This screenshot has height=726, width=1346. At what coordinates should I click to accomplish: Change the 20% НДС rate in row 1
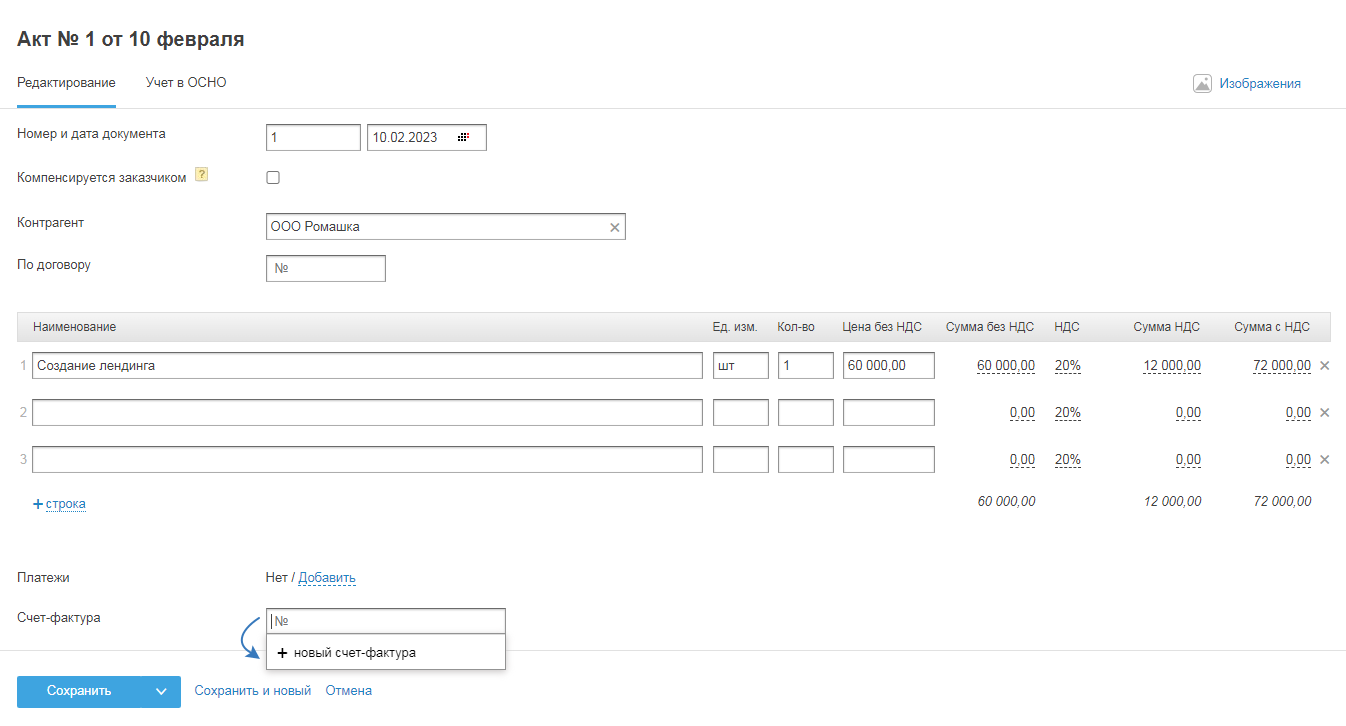[x=1067, y=366]
